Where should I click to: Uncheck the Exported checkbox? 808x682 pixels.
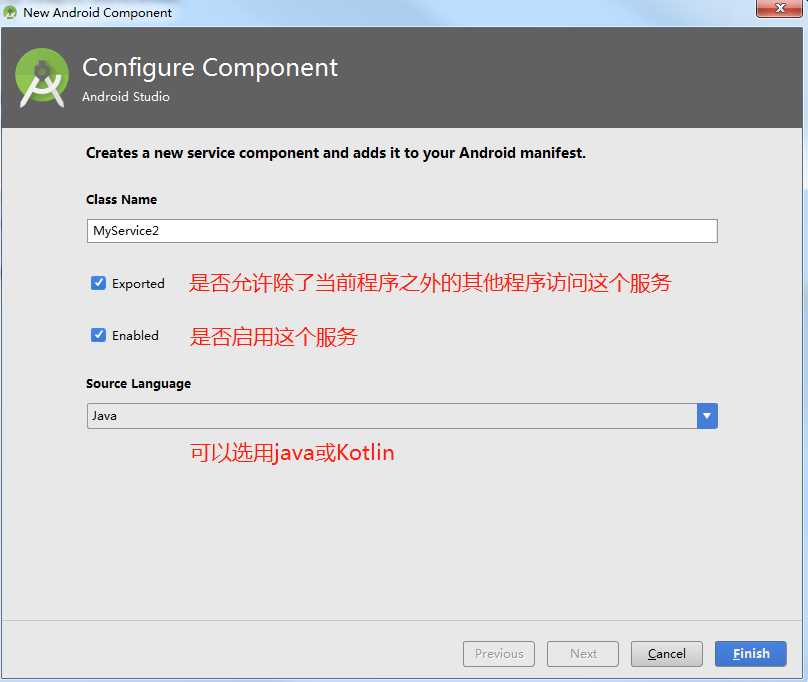[98, 283]
